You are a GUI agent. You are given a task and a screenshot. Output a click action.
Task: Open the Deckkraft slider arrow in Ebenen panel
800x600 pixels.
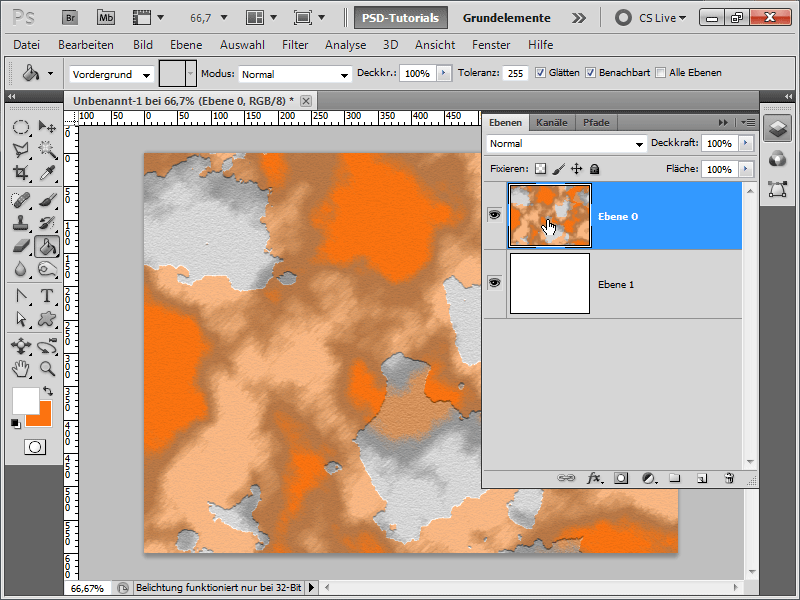tap(746, 143)
